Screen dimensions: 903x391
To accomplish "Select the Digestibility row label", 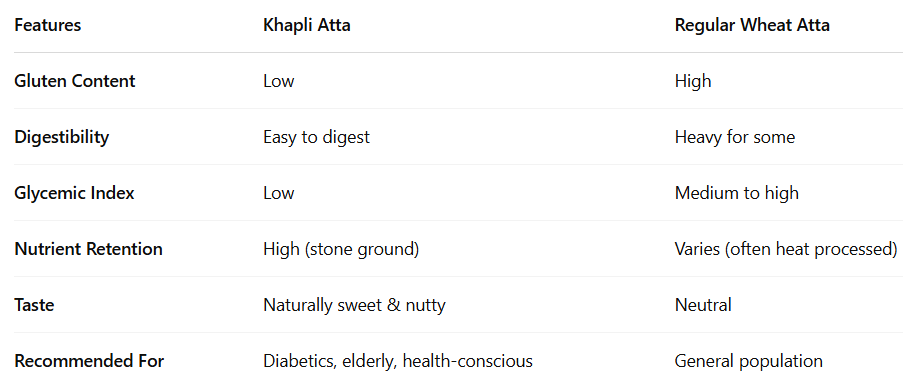I will (62, 137).
